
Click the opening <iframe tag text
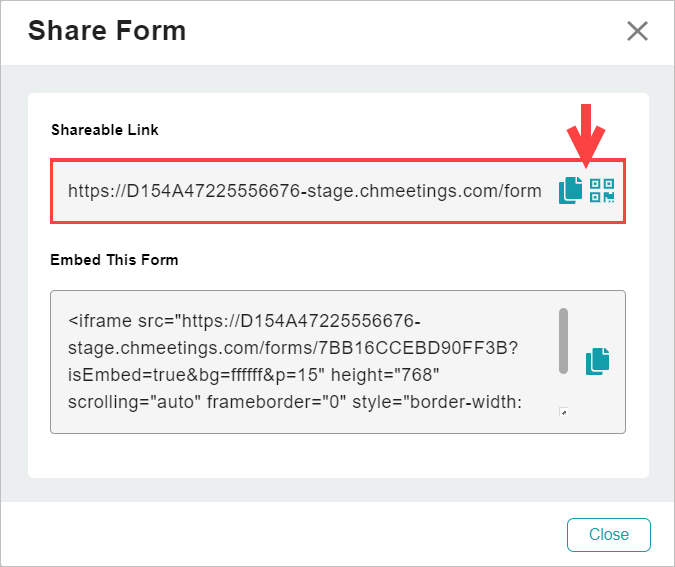tap(101, 322)
